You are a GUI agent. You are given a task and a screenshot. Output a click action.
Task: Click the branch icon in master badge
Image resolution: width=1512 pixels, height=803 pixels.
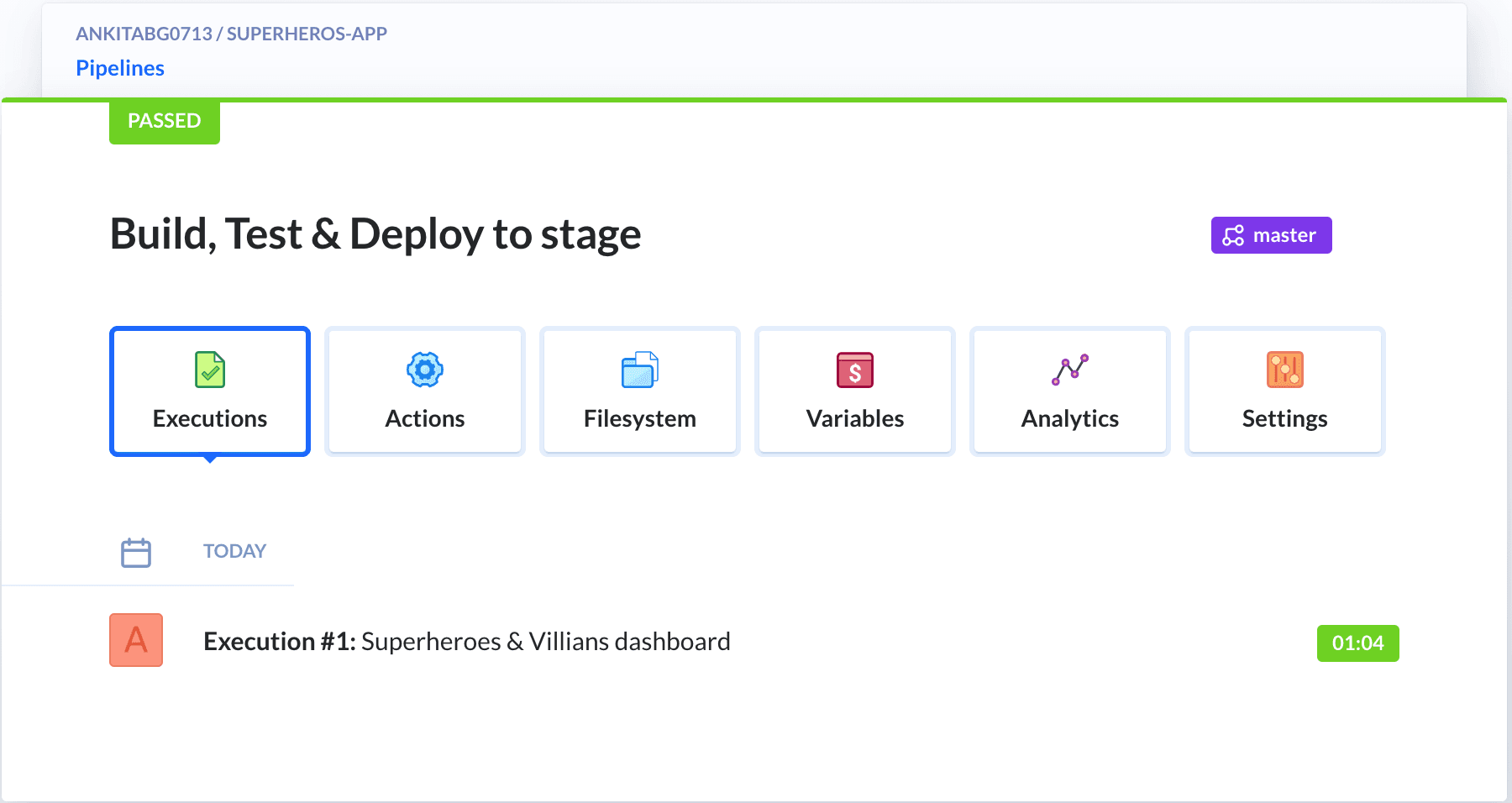[1233, 236]
